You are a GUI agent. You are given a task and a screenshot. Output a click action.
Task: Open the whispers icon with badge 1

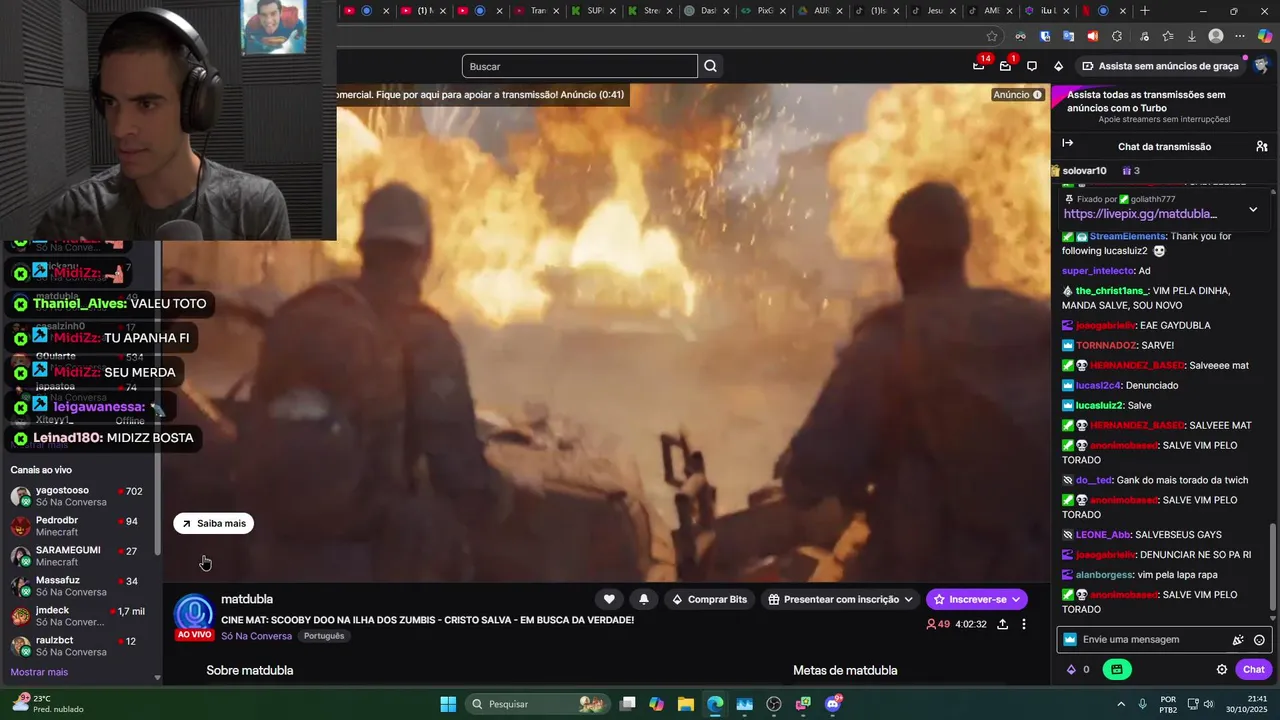point(1006,66)
